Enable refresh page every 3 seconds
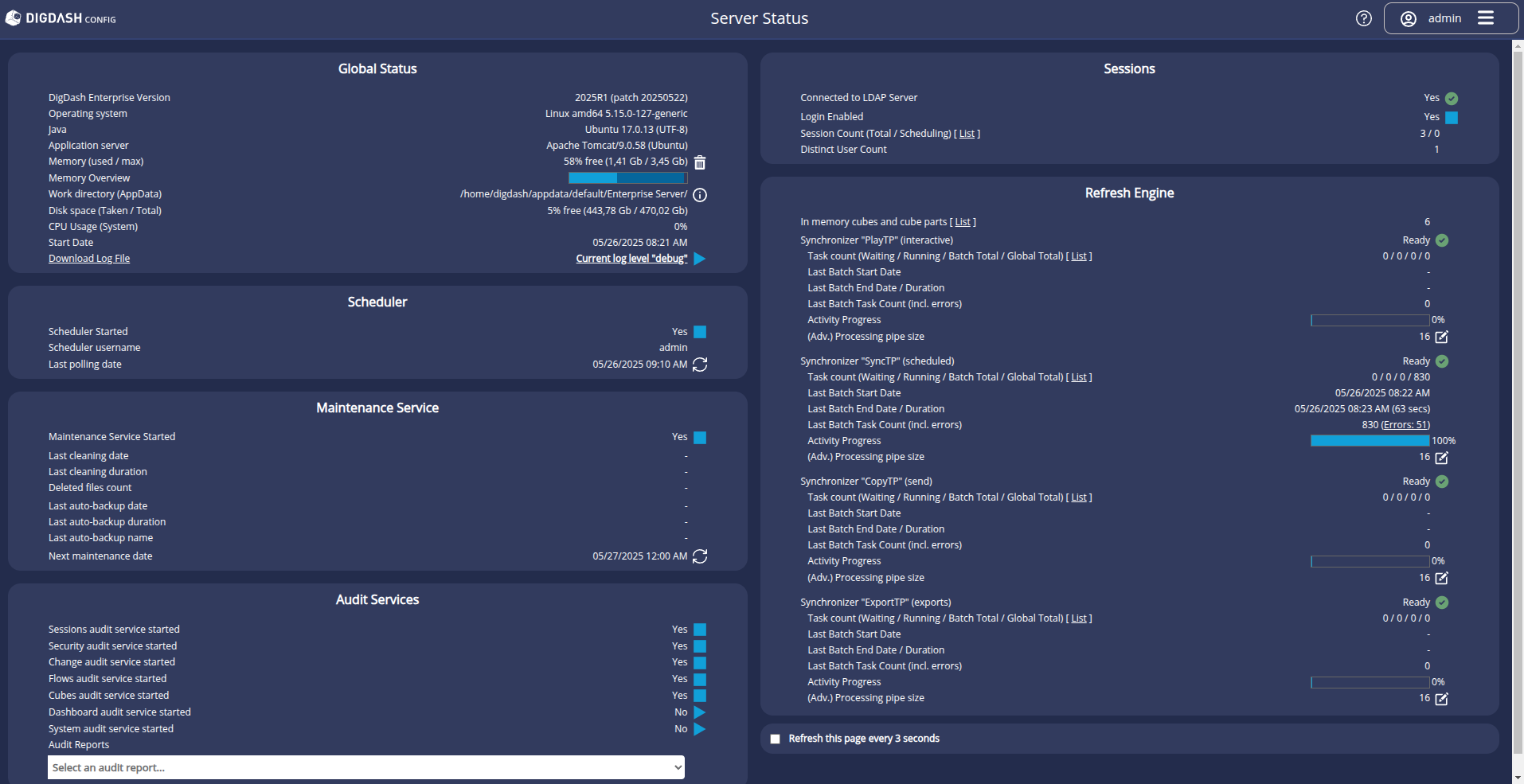The image size is (1524, 784). 776,739
